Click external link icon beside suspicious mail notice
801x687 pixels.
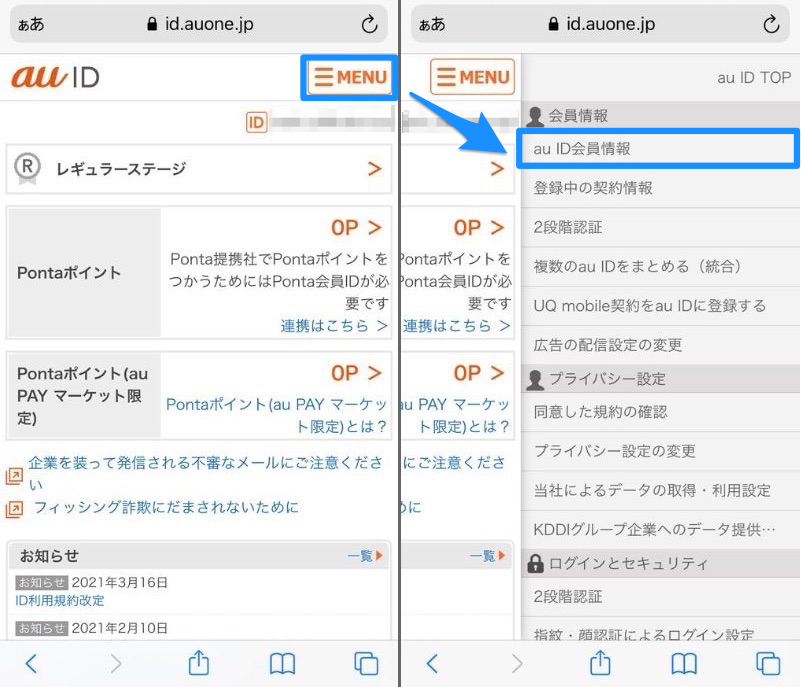point(14,476)
